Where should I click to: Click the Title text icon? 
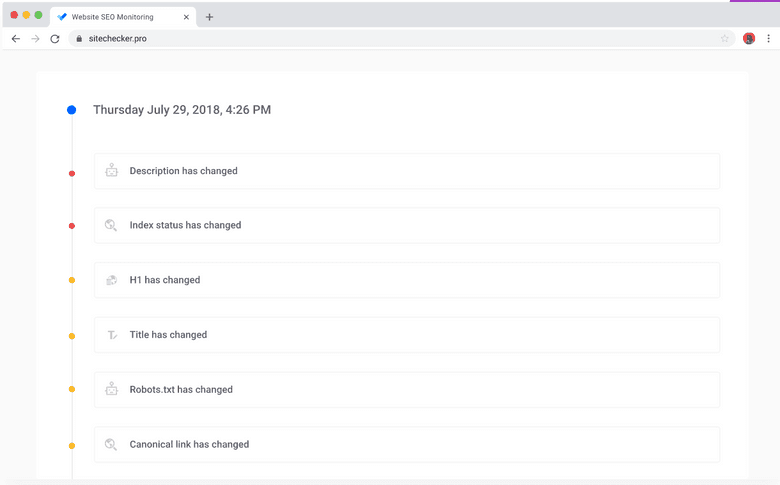(111, 335)
